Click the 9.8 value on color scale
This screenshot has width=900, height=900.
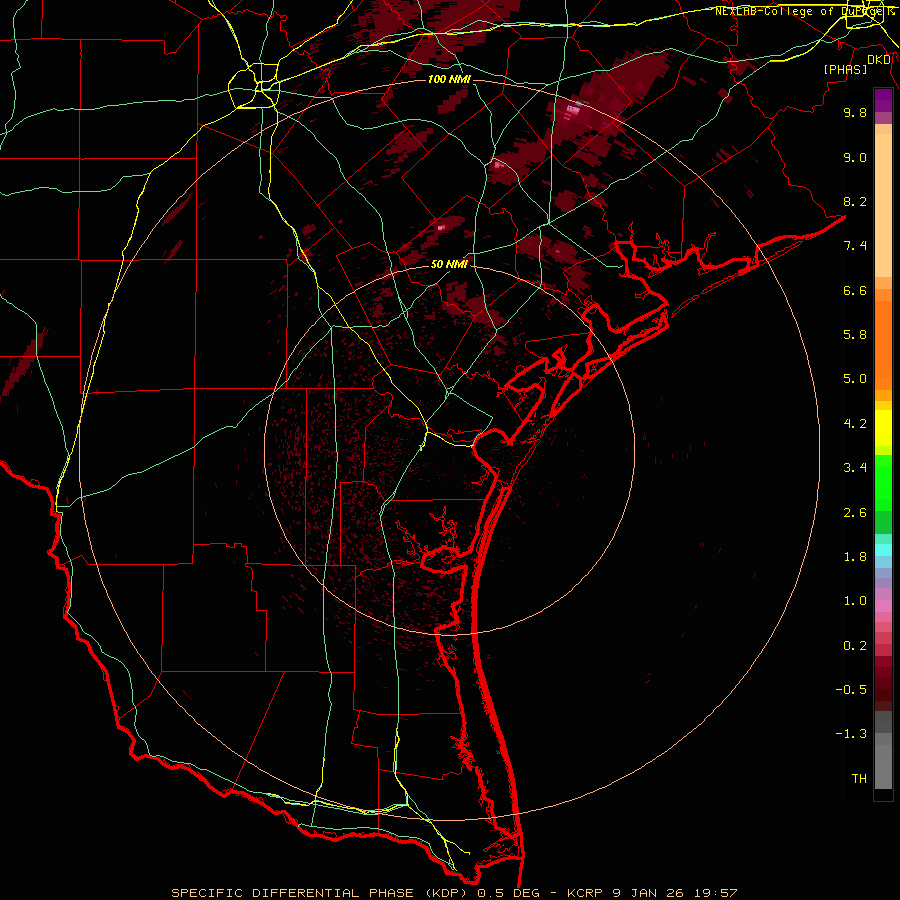[x=855, y=112]
